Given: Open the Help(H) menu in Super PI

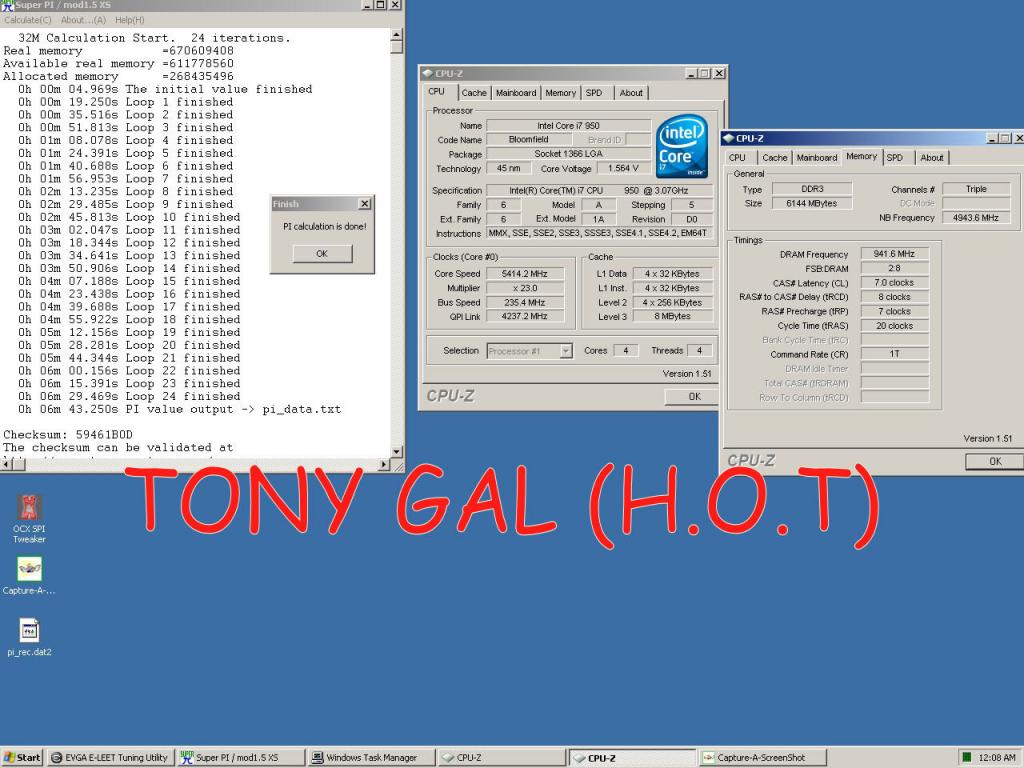Looking at the screenshot, I should coord(129,20).
